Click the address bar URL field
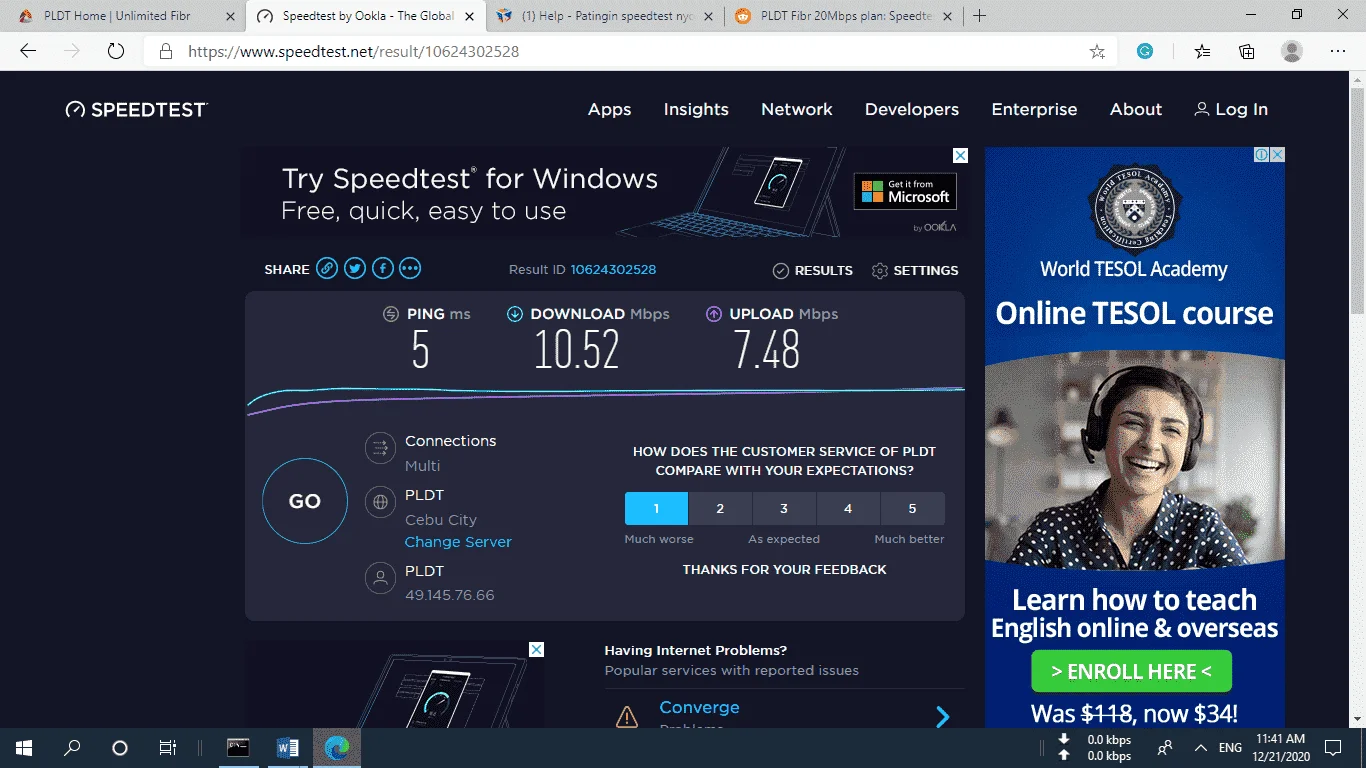 click(x=630, y=52)
